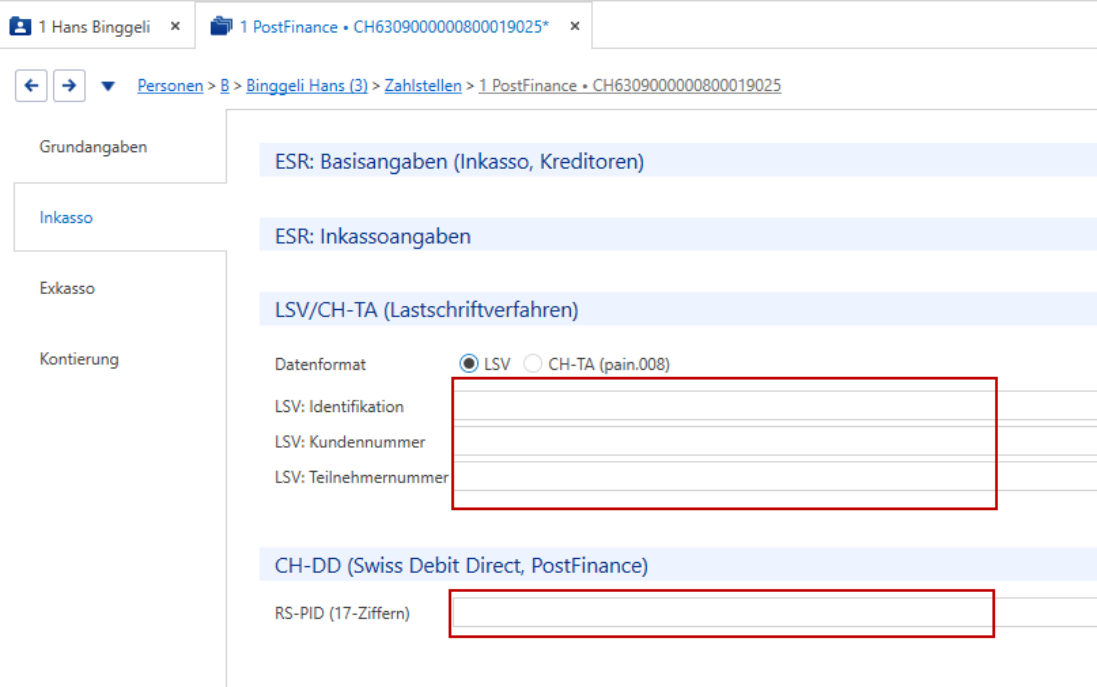This screenshot has width=1097, height=687.
Task: Navigate to Zahlstellen breadcrumb link
Action: tap(423, 85)
